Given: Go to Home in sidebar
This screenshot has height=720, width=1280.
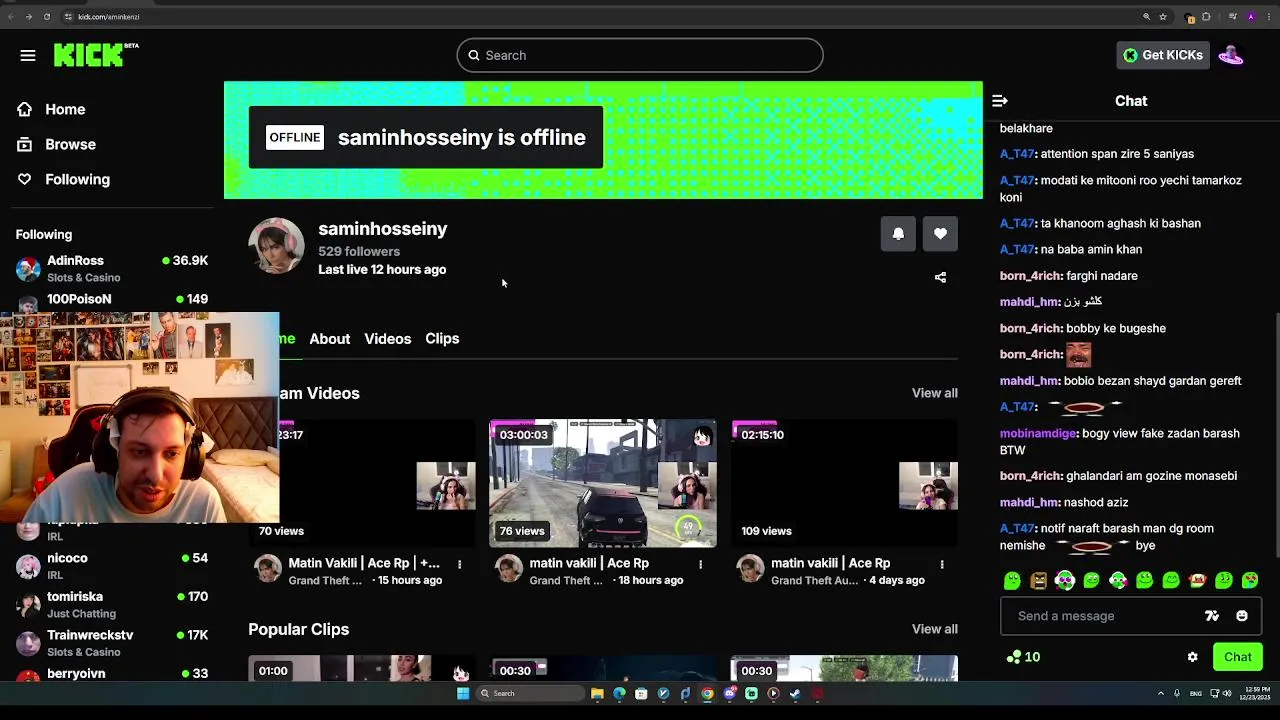Looking at the screenshot, I should pos(52,109).
